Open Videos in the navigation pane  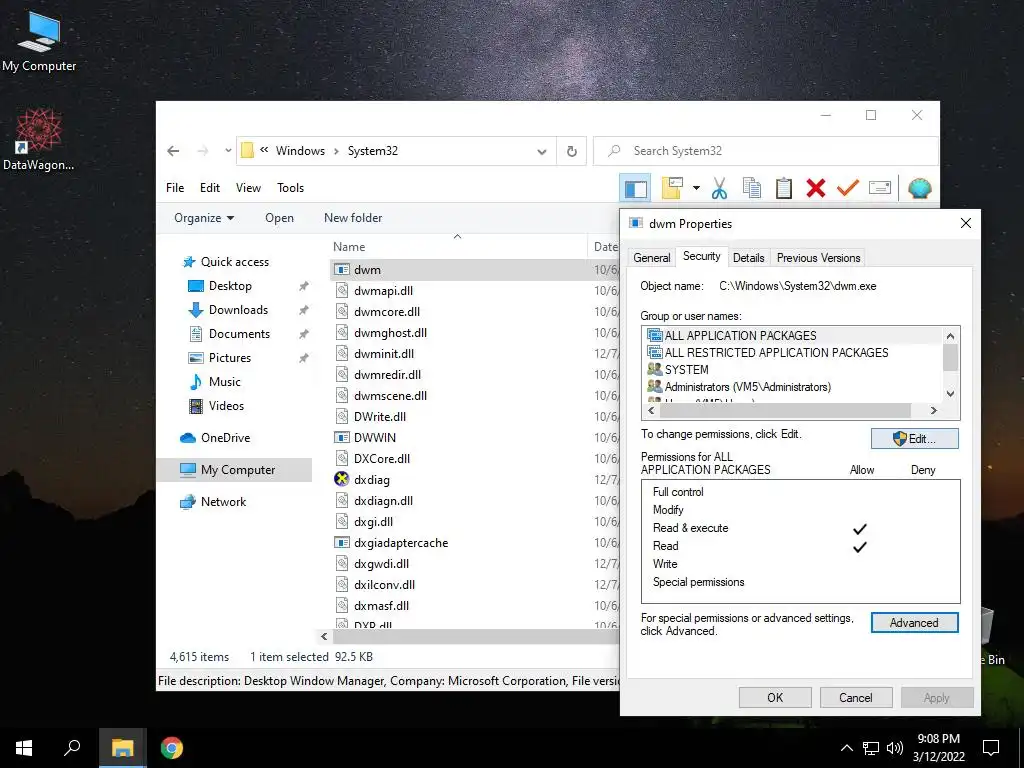pyautogui.click(x=226, y=406)
